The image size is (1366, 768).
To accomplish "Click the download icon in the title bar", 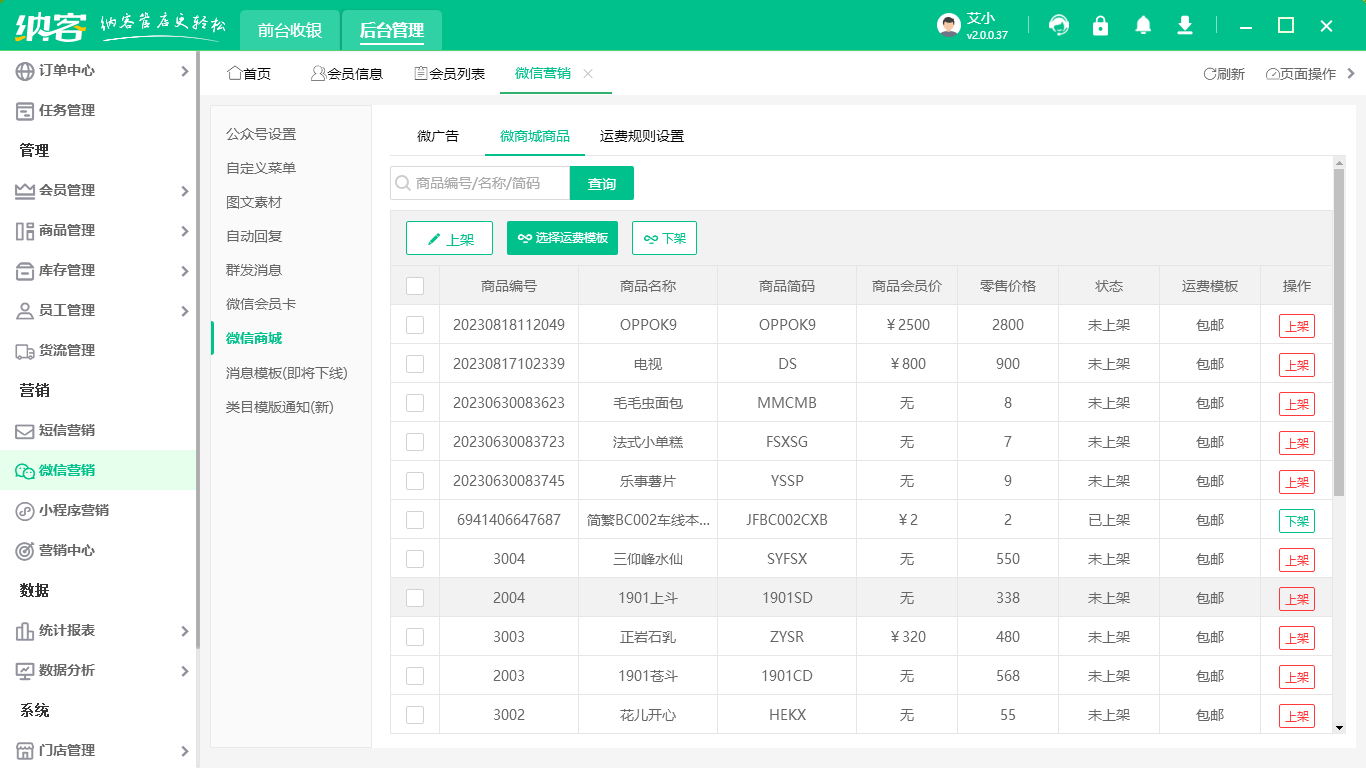I will point(1184,25).
